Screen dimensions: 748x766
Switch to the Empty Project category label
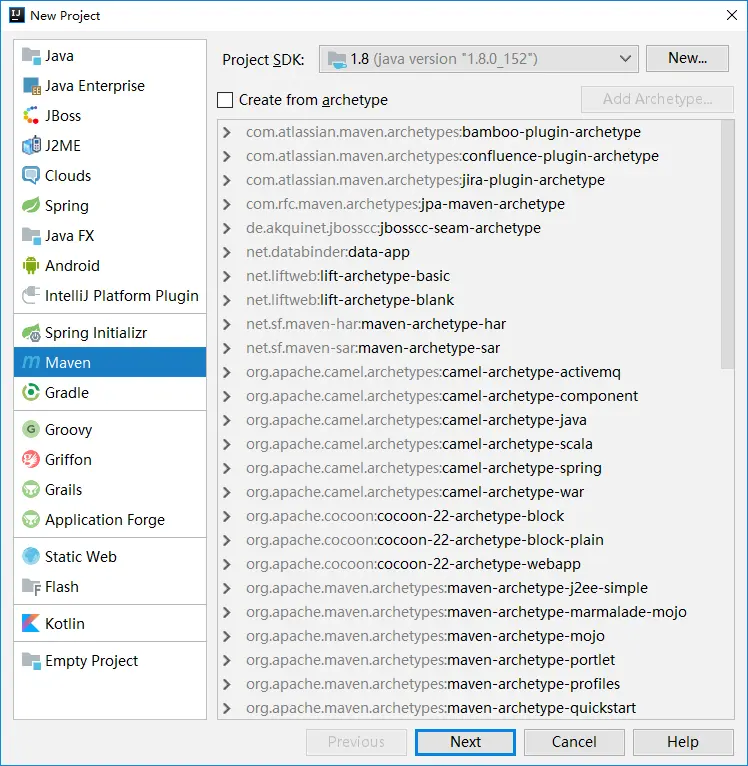91,661
